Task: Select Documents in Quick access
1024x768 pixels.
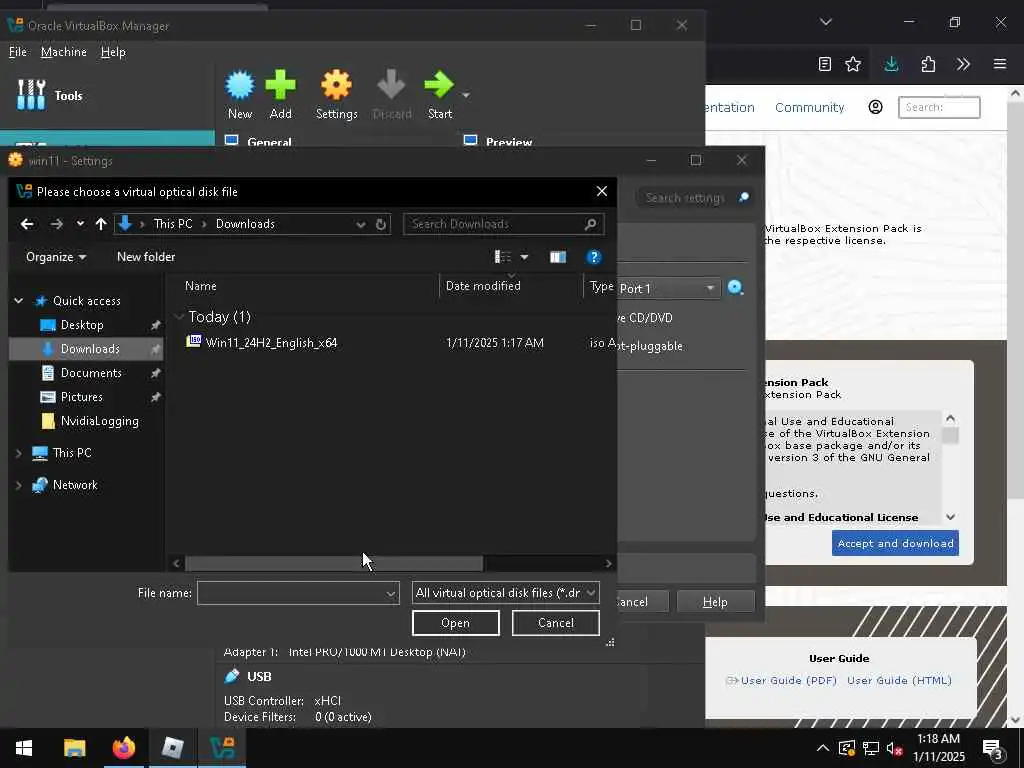Action: coord(91,373)
